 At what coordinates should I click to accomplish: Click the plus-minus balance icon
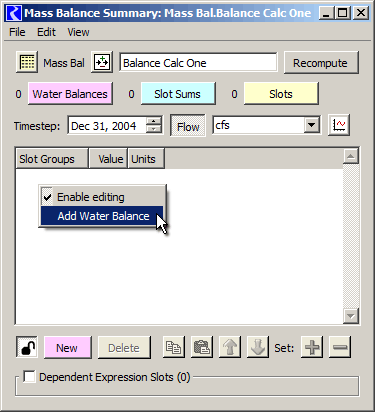pyautogui.click(x=102, y=62)
